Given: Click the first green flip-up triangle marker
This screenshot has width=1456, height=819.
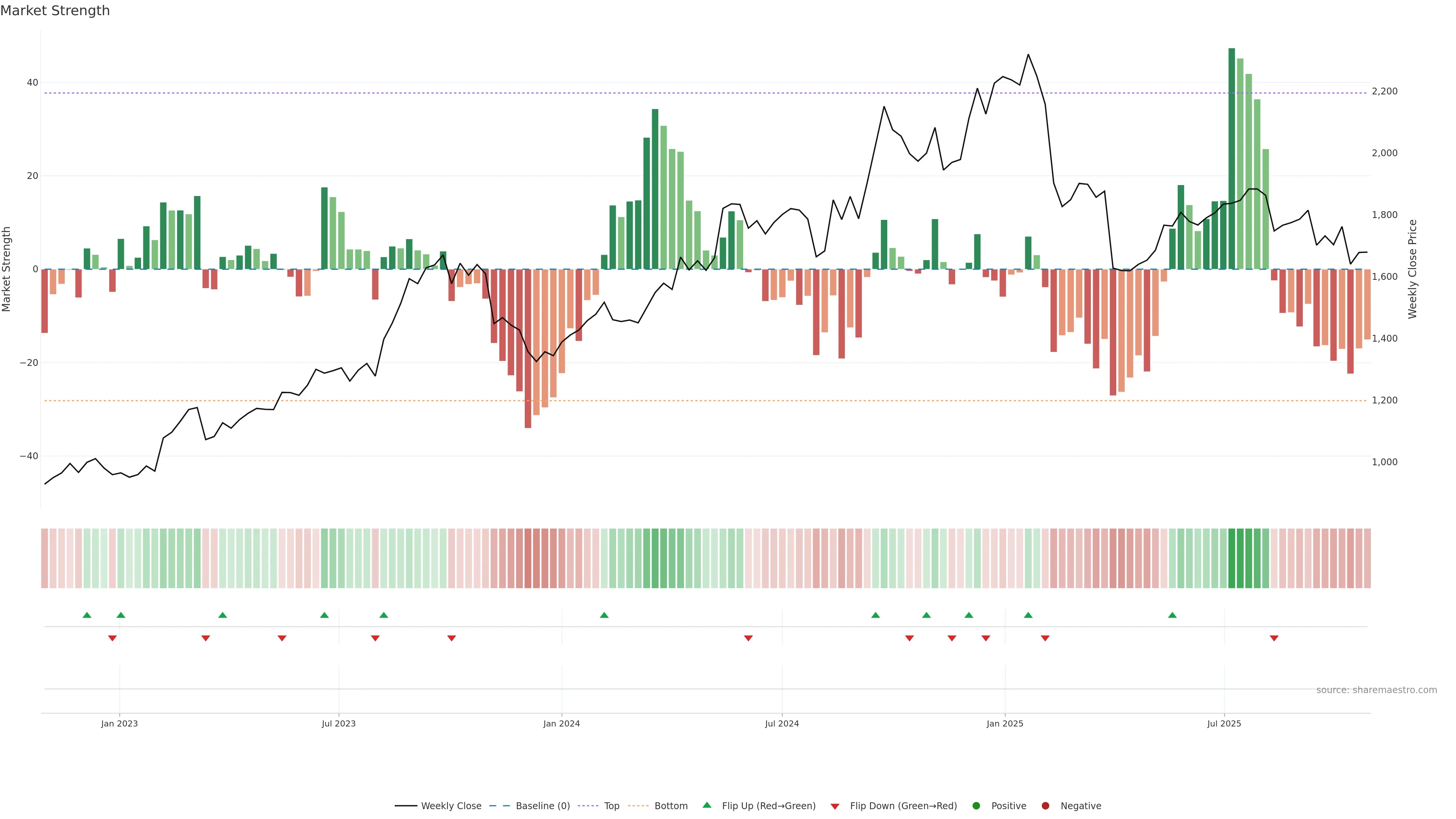Looking at the screenshot, I should (87, 615).
